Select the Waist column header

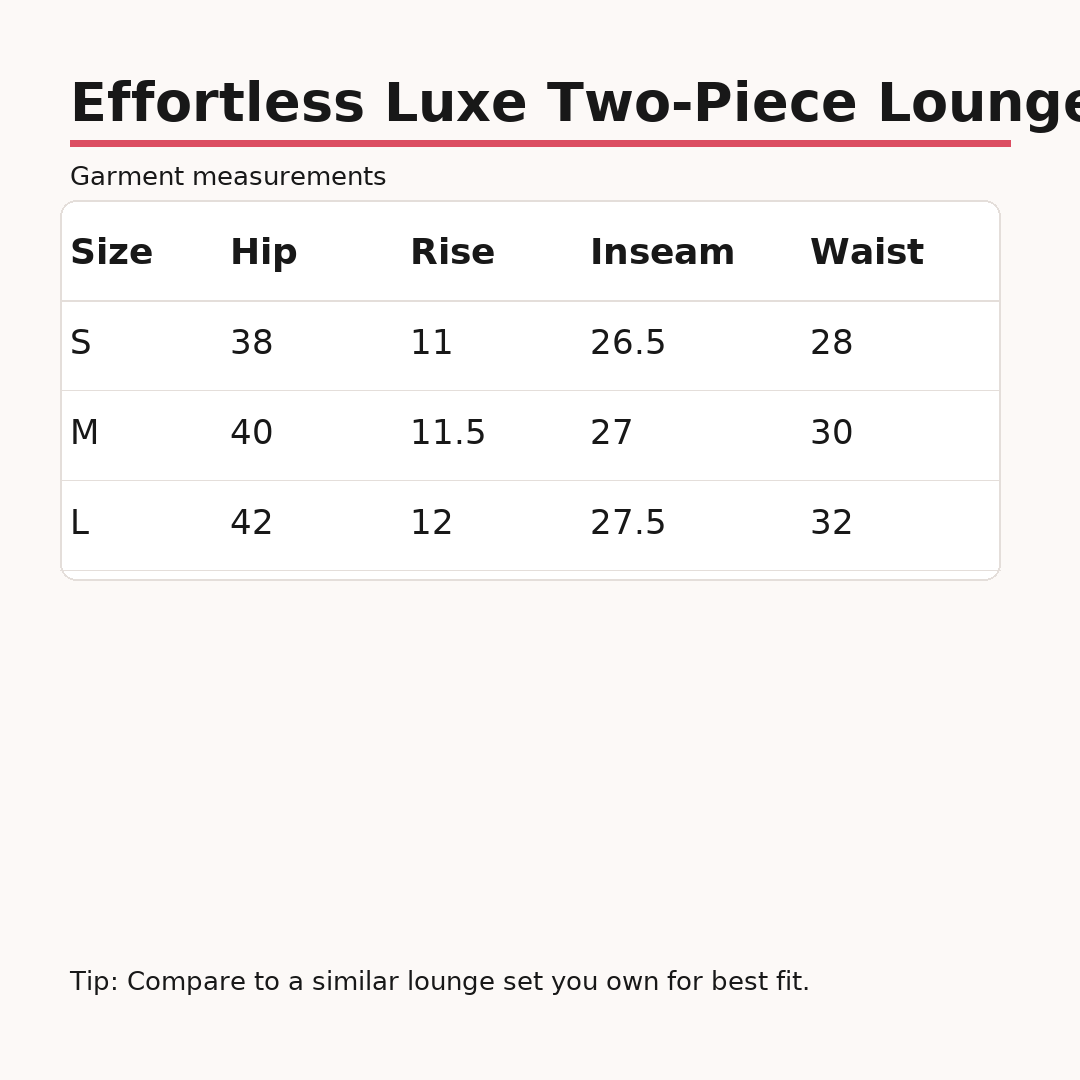coord(866,254)
